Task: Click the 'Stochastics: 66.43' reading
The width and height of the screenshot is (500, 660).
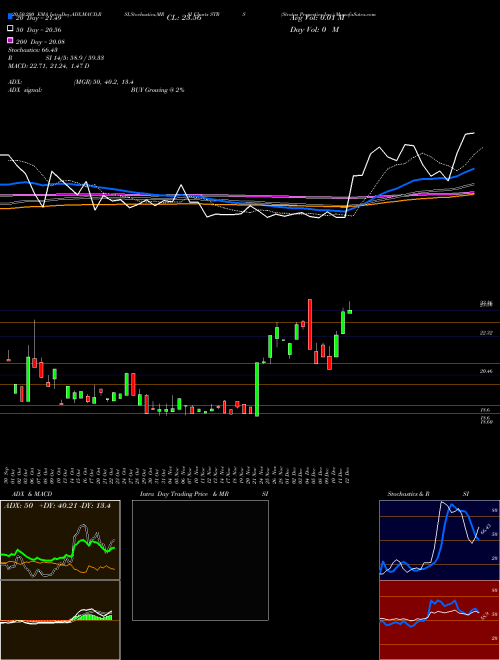Action: [33, 50]
